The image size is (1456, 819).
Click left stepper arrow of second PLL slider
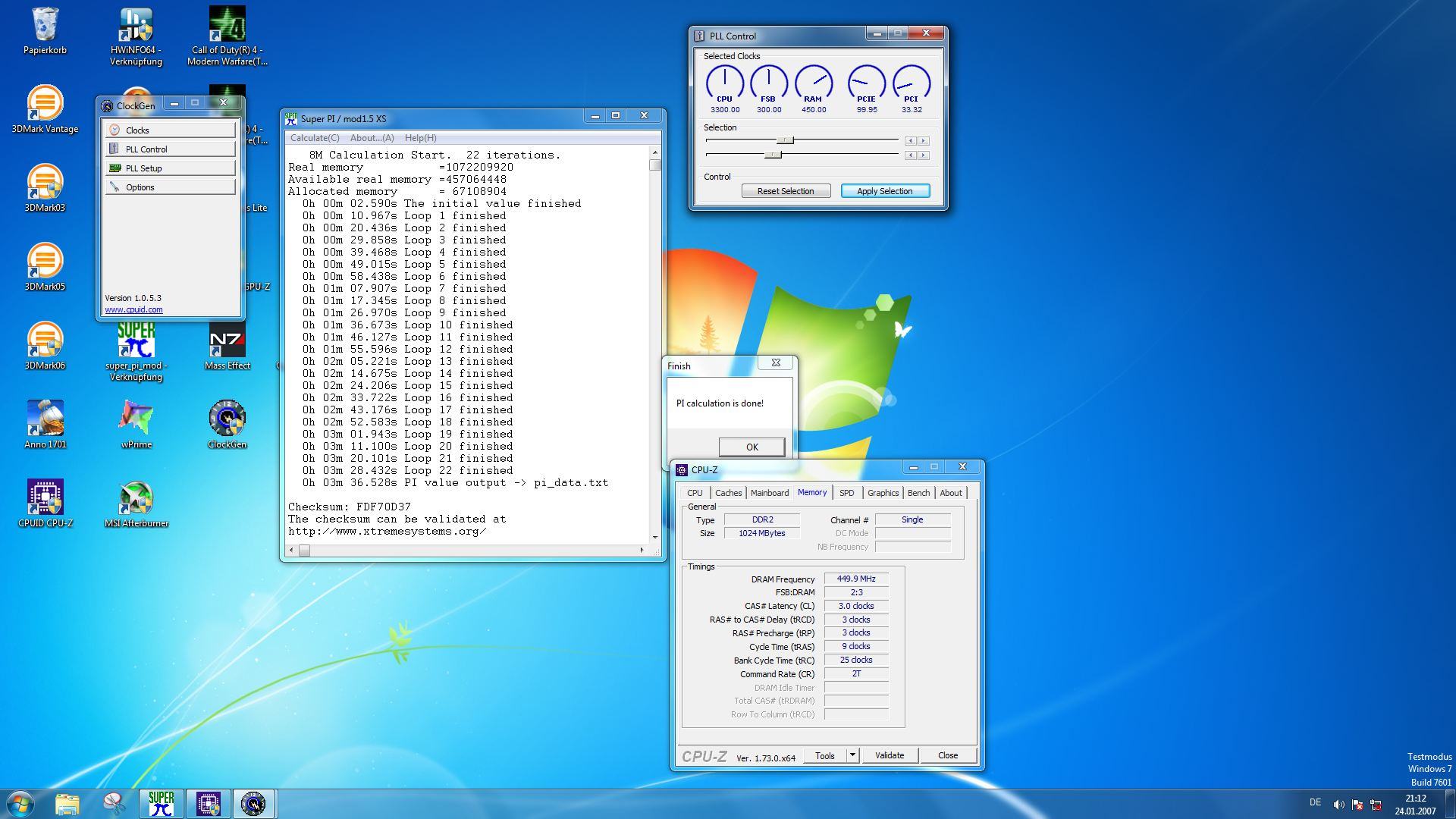(911, 155)
